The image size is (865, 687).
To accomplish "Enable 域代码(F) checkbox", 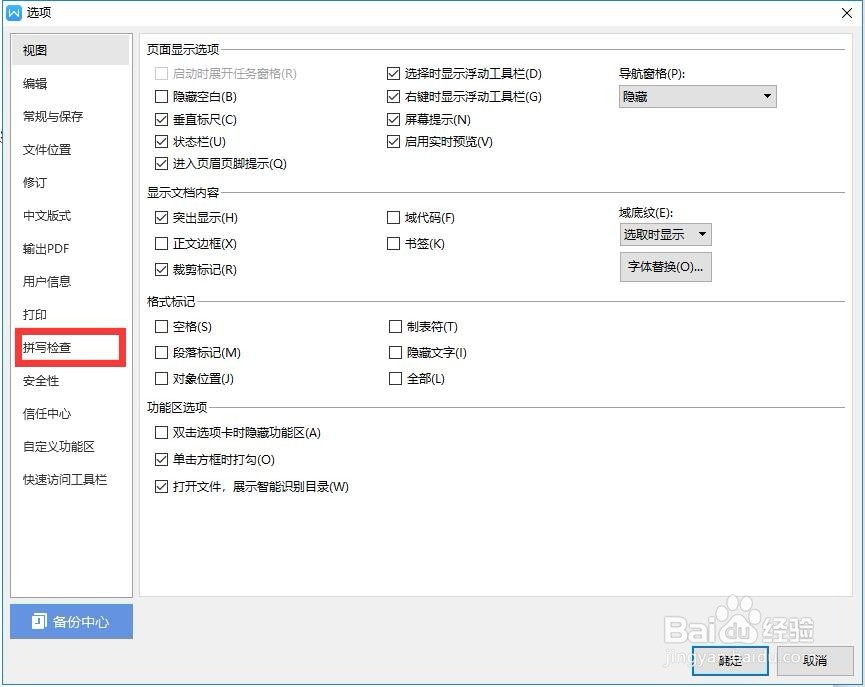I will (393, 217).
